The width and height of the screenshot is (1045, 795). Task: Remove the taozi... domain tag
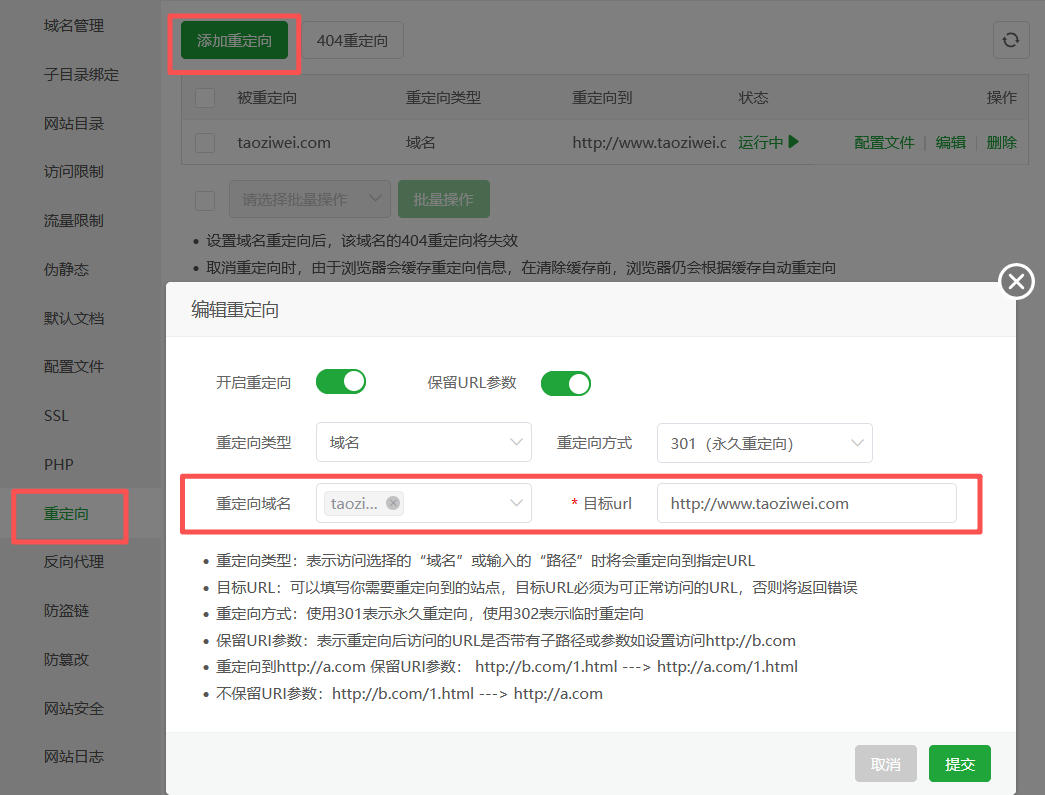click(393, 503)
